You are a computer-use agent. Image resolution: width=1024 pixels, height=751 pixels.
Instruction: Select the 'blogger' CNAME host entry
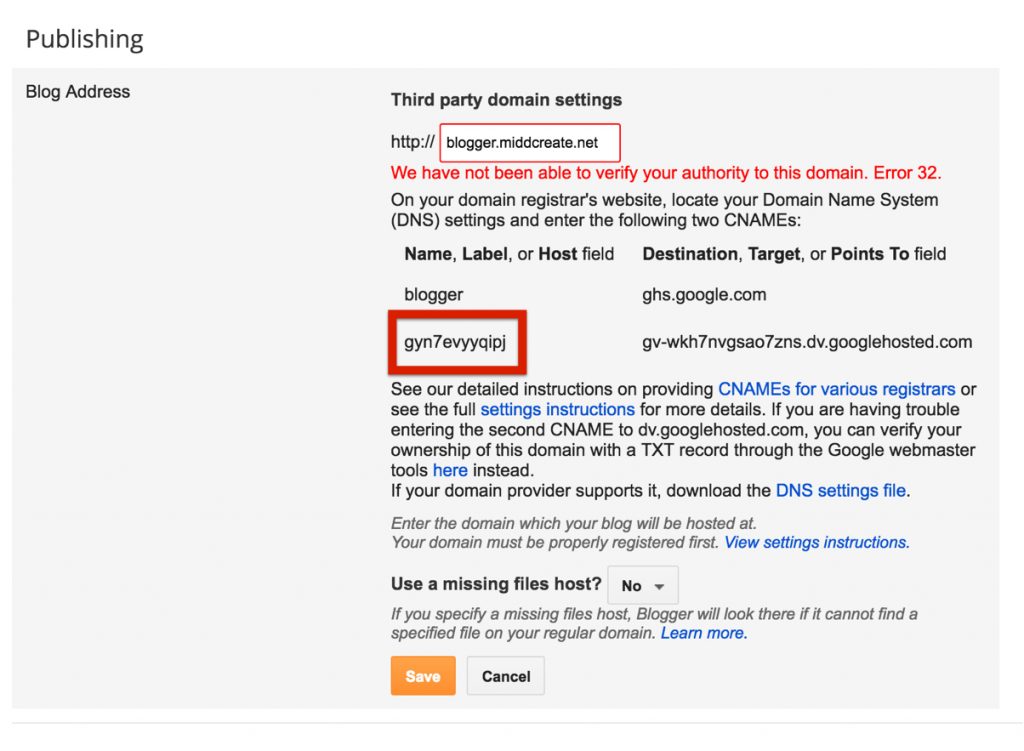(x=434, y=294)
